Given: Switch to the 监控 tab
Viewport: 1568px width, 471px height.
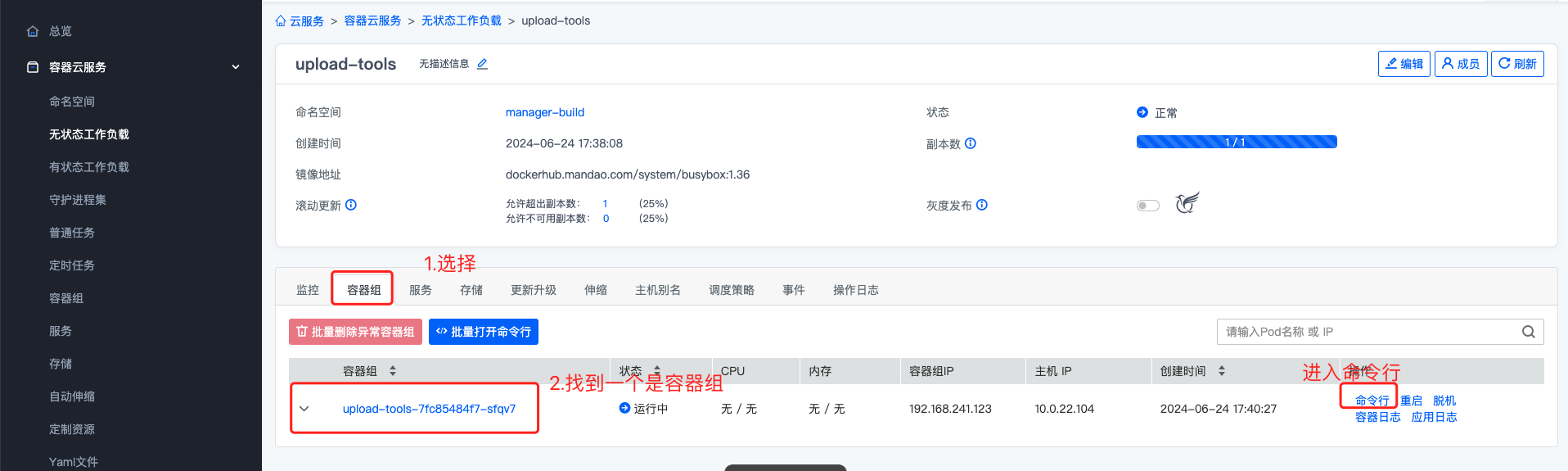Looking at the screenshot, I should [x=308, y=290].
